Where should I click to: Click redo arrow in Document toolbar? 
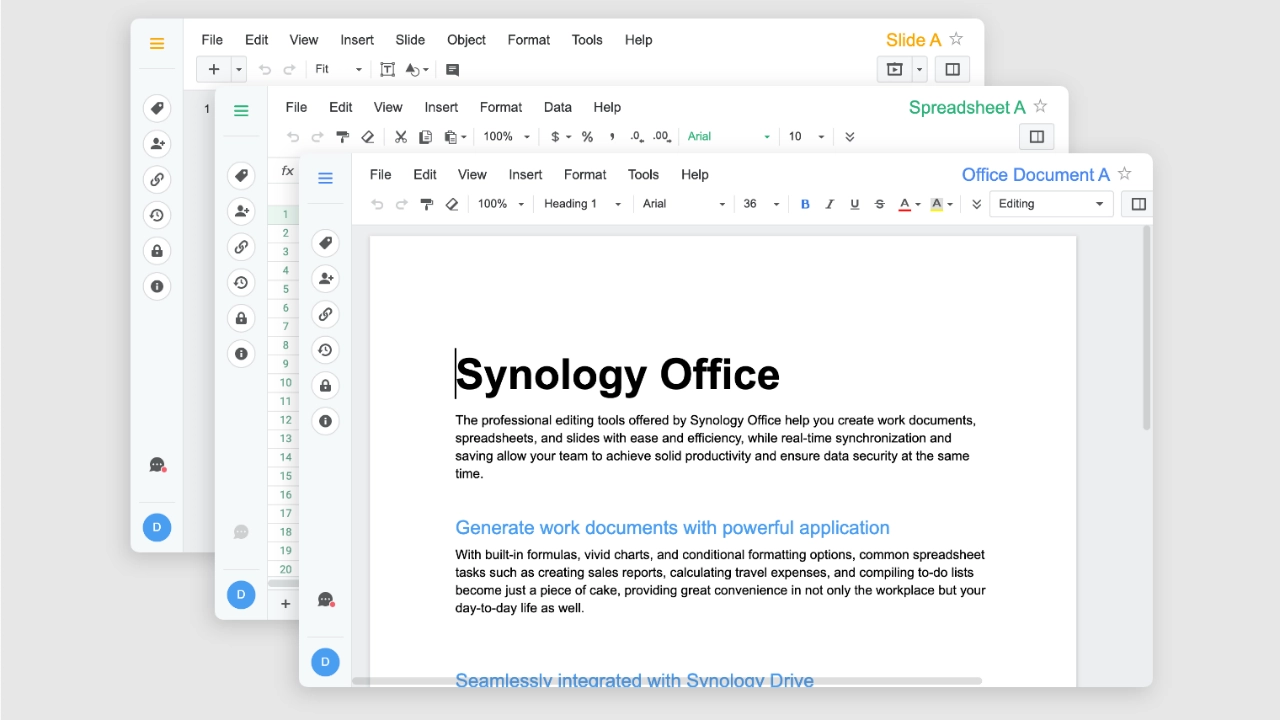[401, 204]
